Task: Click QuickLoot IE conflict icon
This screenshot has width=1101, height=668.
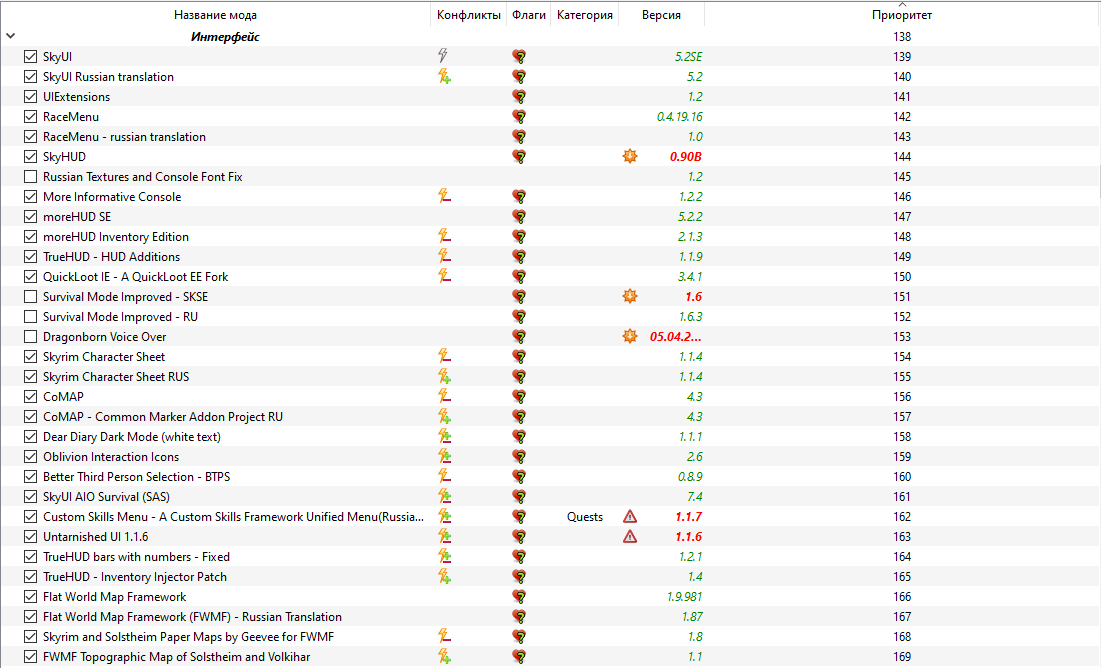Action: 444,276
